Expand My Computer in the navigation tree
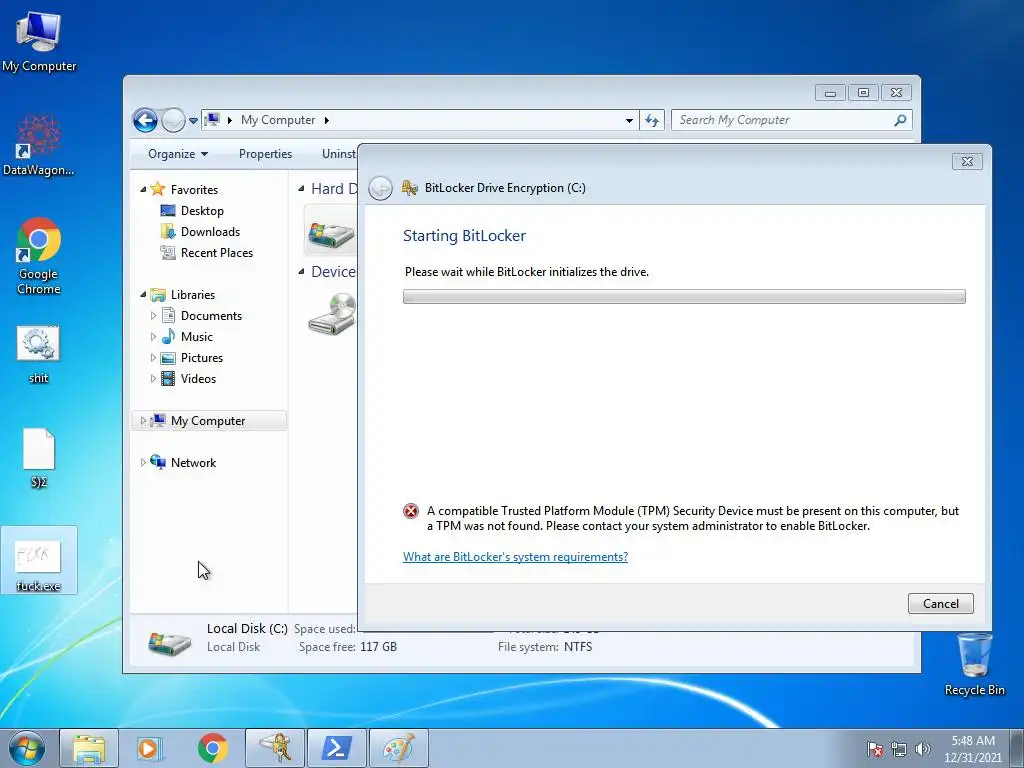Screen dimensions: 1024x768 [143, 421]
